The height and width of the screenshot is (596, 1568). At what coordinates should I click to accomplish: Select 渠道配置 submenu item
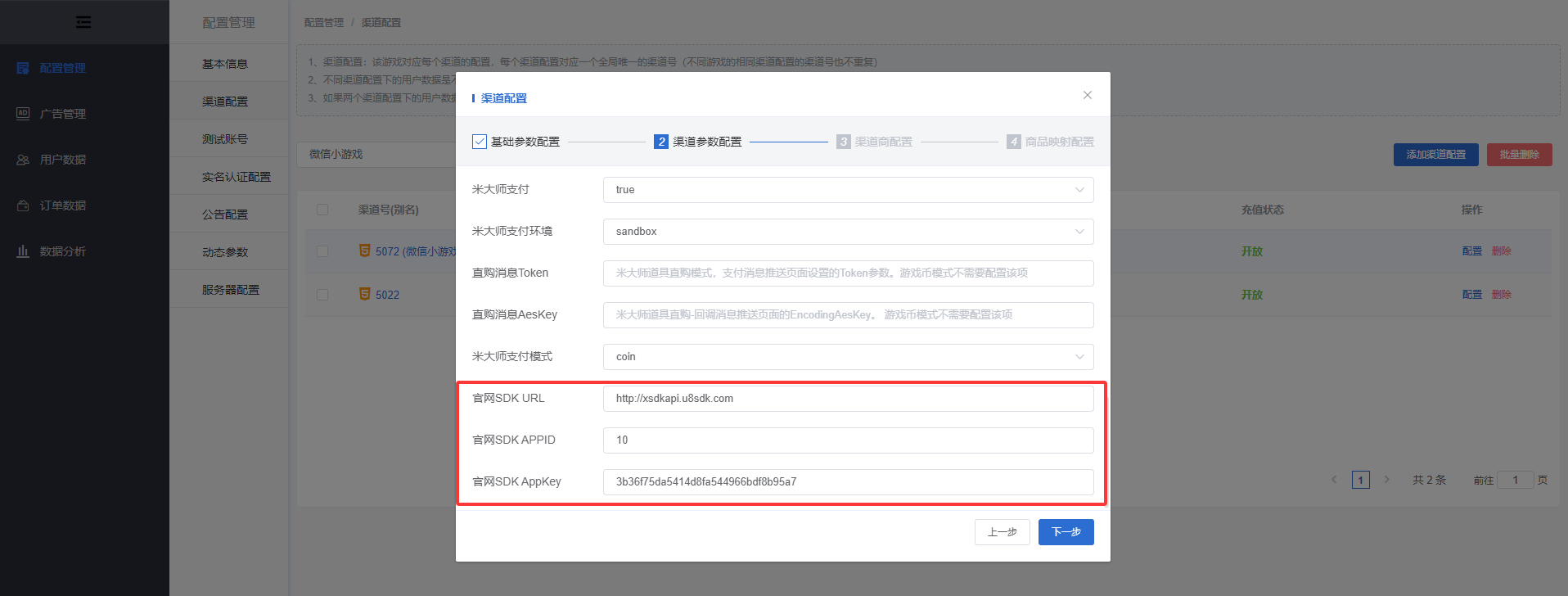[x=229, y=102]
